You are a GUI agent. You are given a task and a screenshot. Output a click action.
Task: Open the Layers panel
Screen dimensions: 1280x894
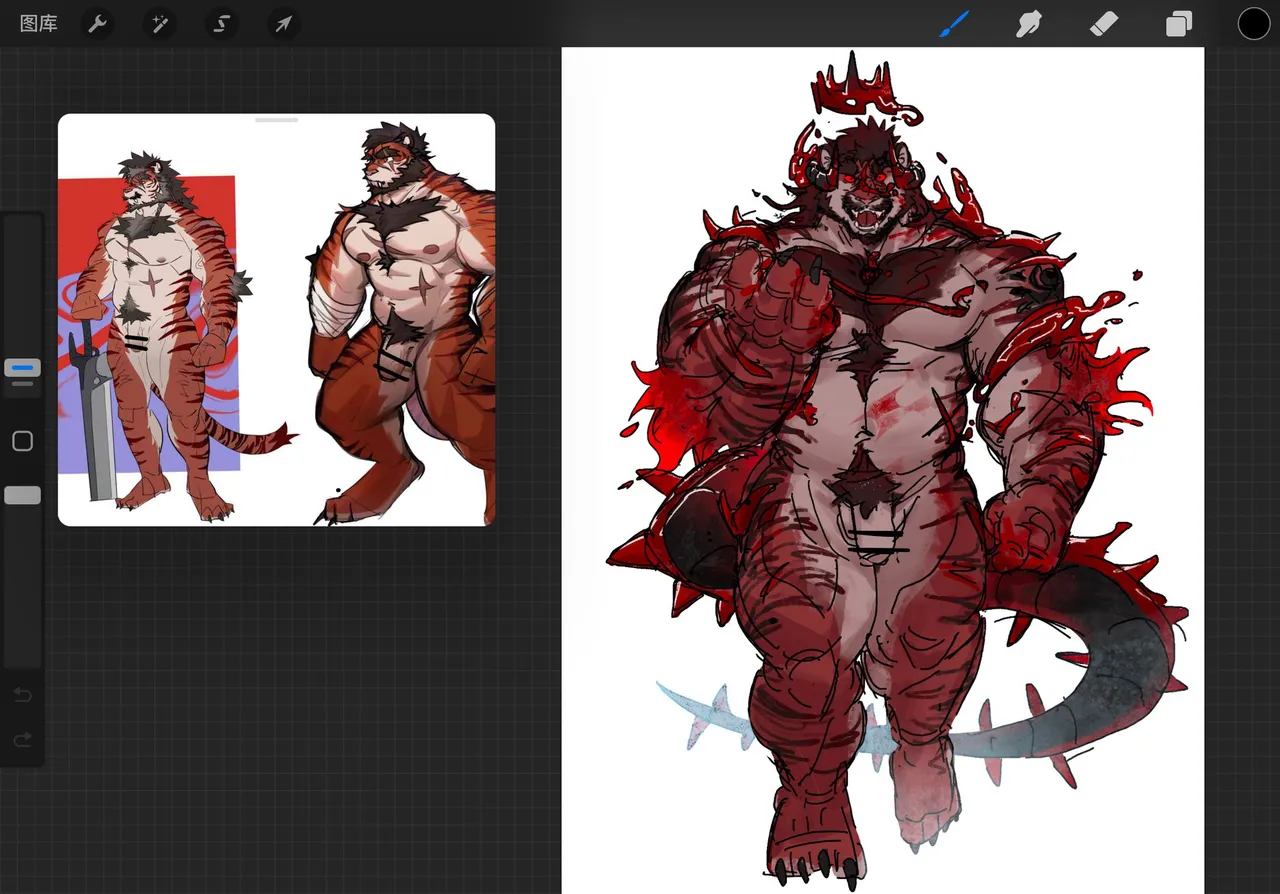click(1179, 24)
